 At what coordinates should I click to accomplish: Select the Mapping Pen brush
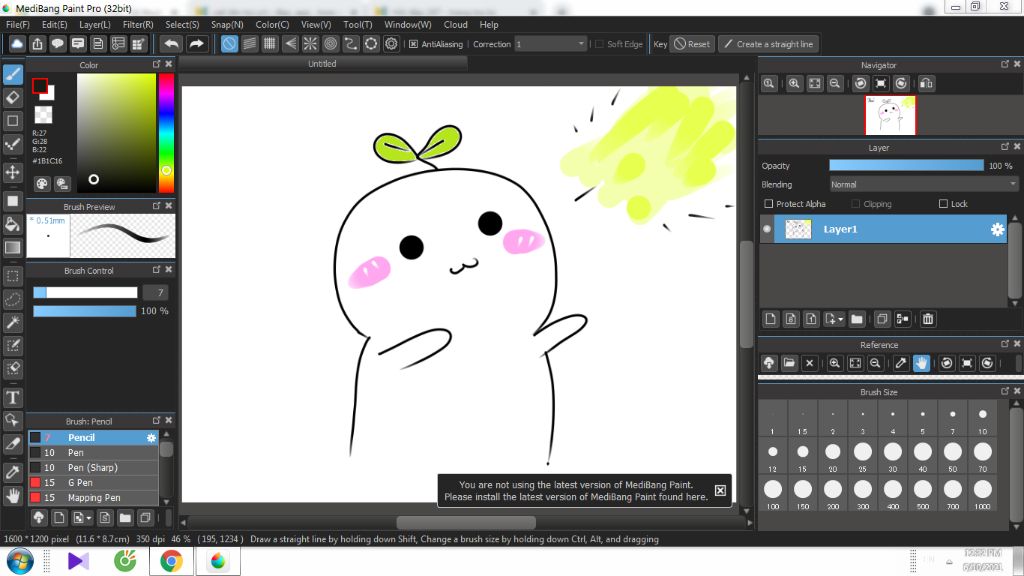(93, 498)
